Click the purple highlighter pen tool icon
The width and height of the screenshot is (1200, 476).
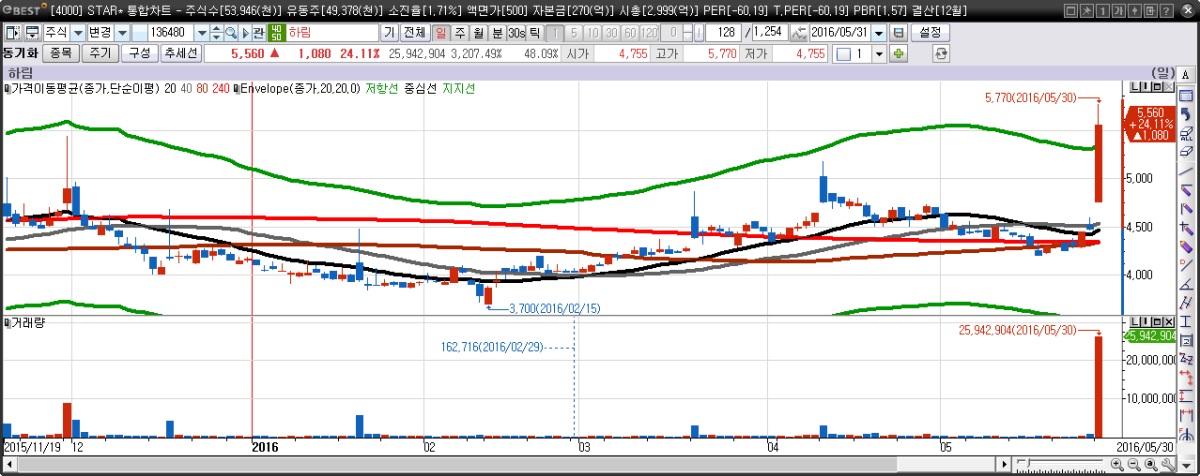(x=1185, y=245)
